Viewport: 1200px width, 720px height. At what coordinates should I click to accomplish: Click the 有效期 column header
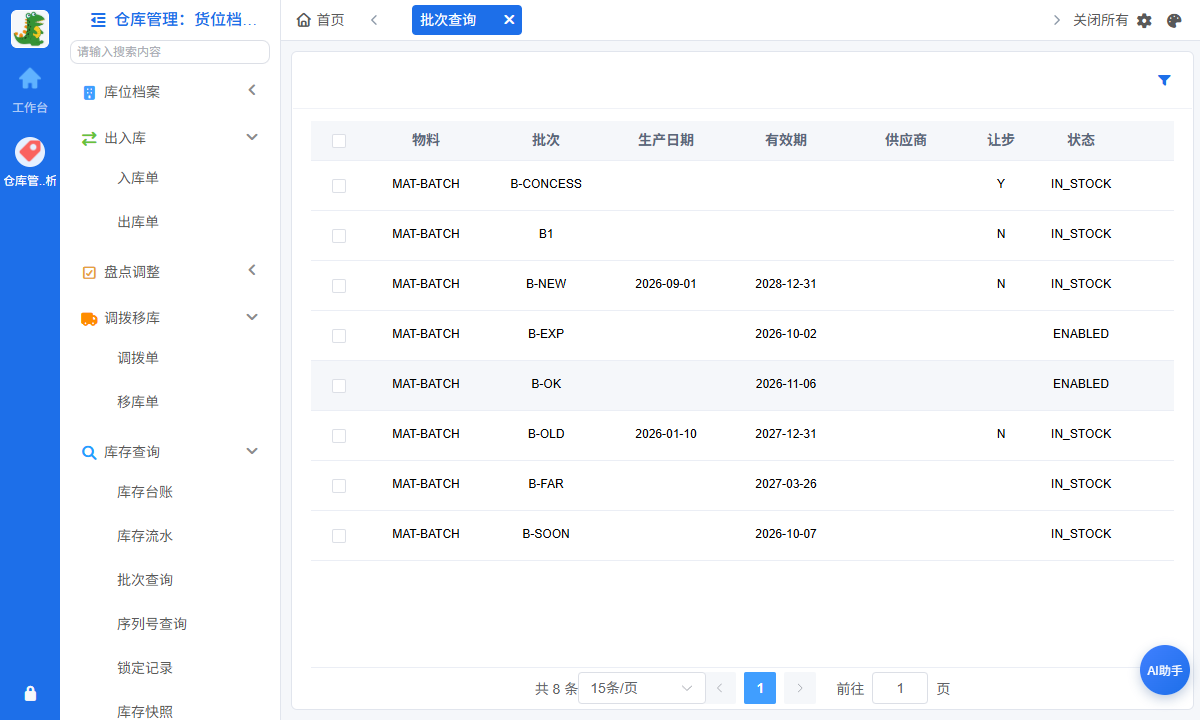pos(786,140)
